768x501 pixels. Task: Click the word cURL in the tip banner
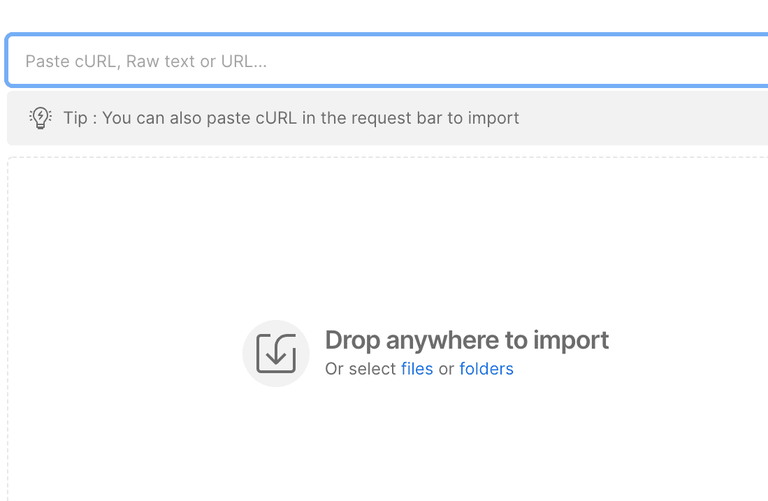[x=275, y=118]
